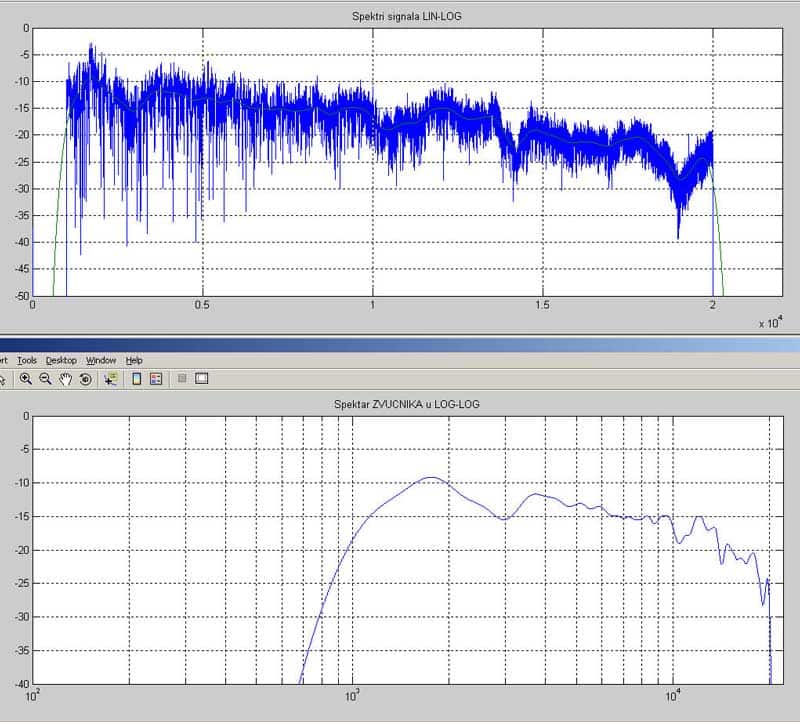Click the '10^2' x-axis label in lower plot
This screenshot has width=800, height=722.
coord(33,695)
